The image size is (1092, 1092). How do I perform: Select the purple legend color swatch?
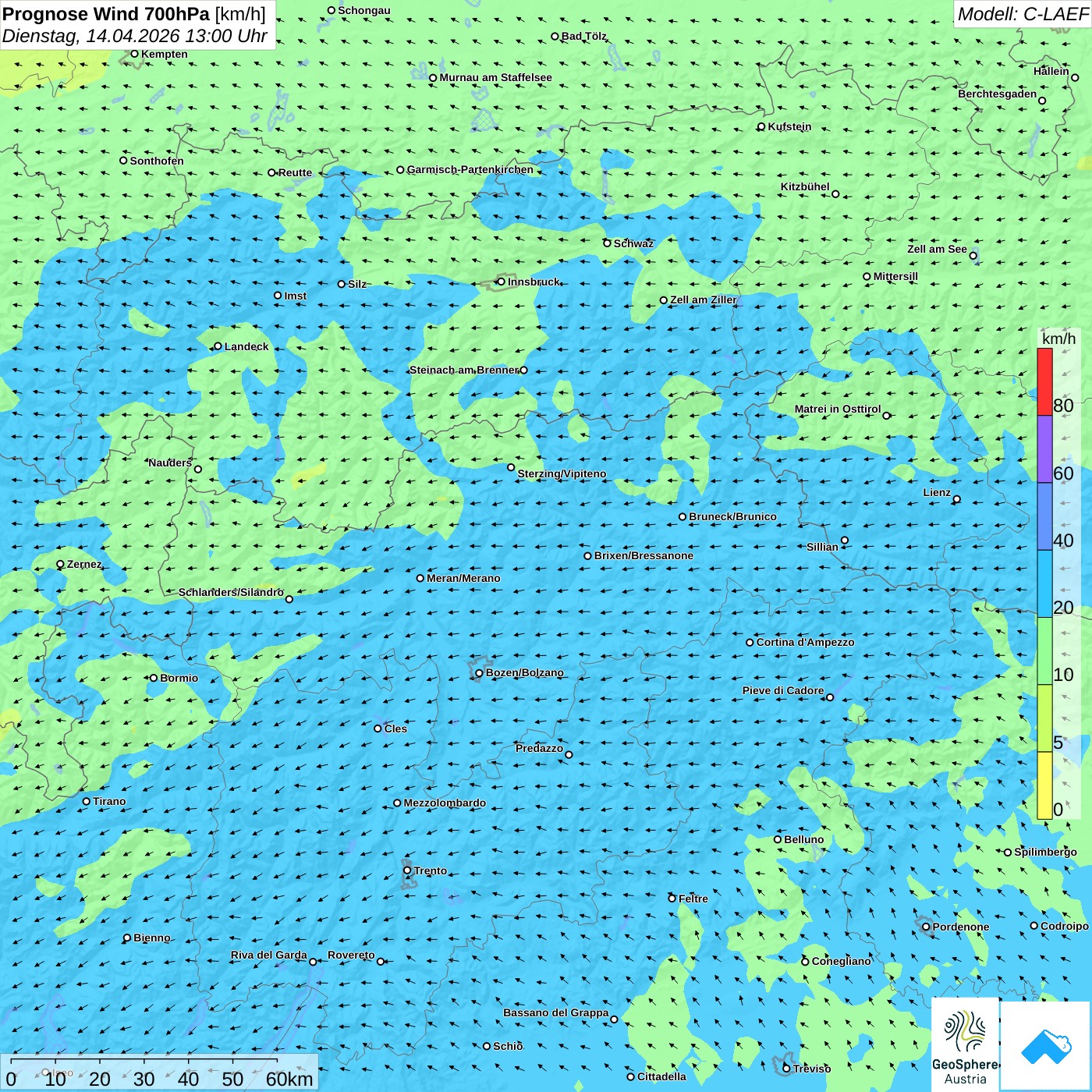[1044, 449]
